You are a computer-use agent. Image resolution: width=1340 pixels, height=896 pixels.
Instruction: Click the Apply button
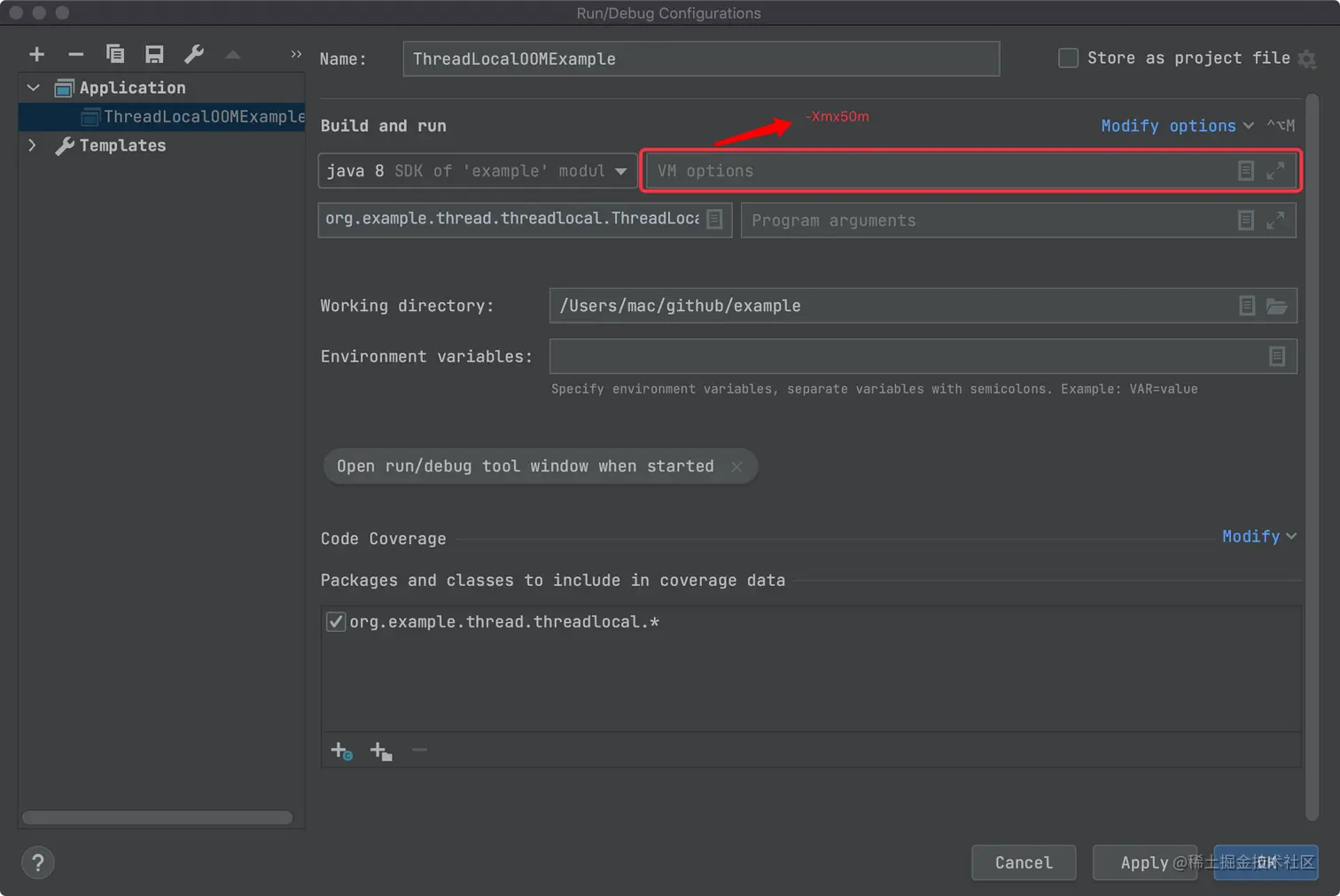(1144, 863)
